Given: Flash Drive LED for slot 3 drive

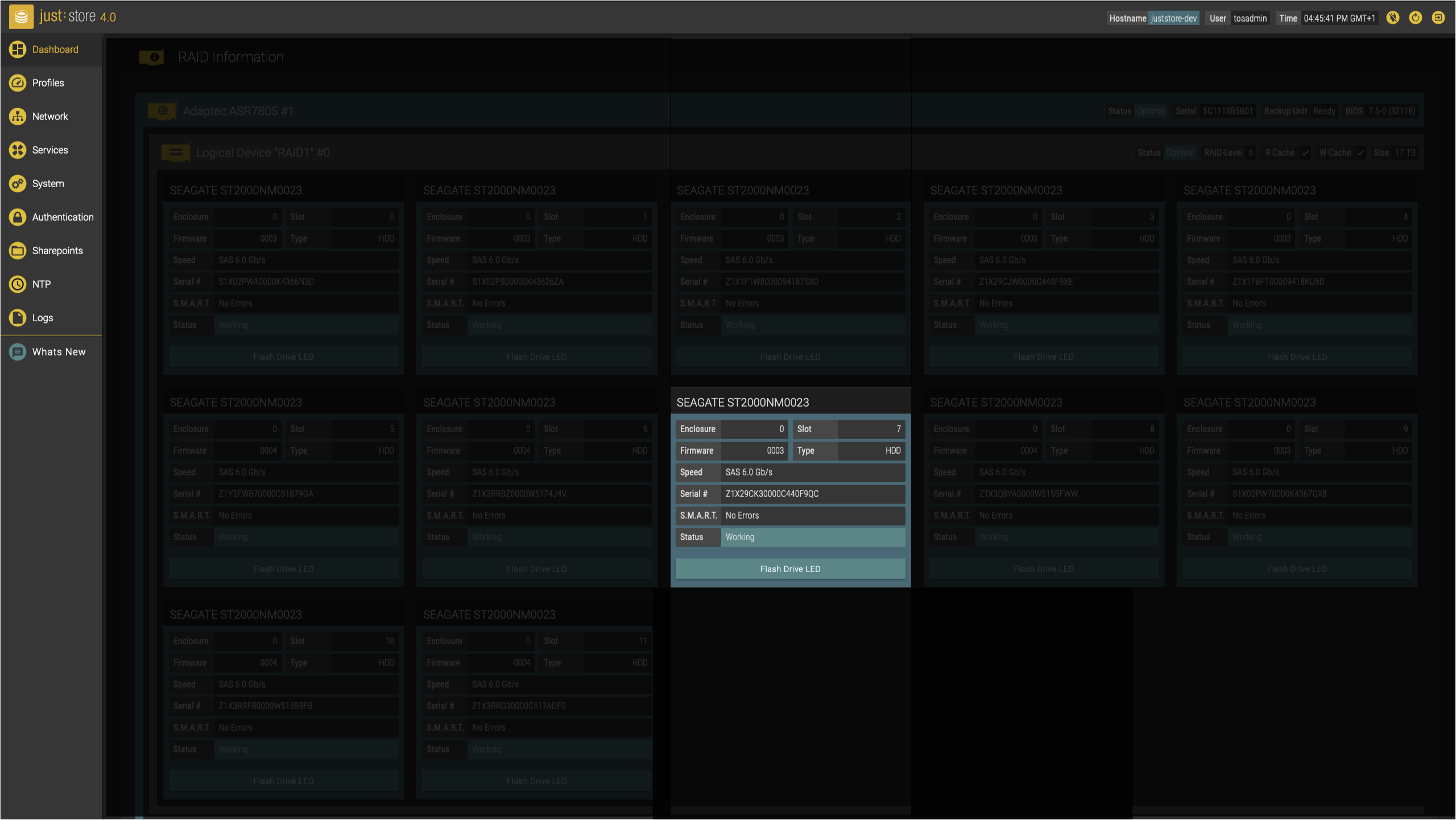Looking at the screenshot, I should click(1044, 357).
